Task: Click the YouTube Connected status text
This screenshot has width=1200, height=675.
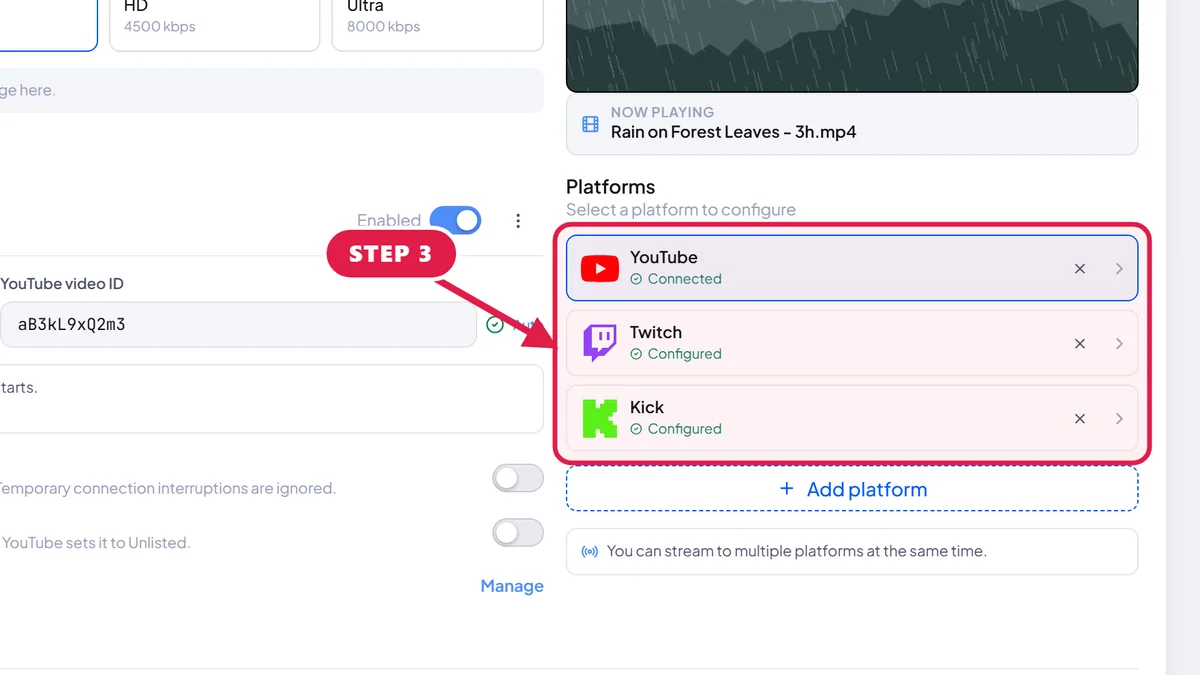Action: tap(684, 279)
